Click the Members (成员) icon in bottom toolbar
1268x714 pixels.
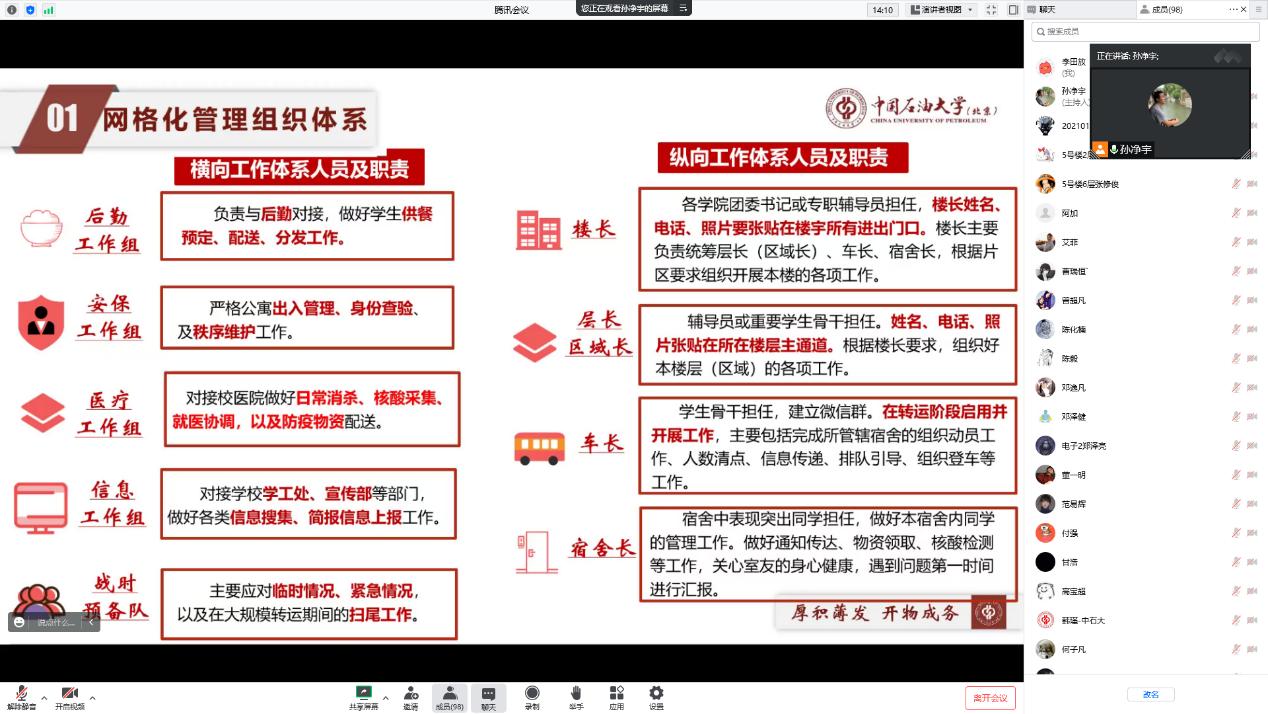[x=449, y=696]
